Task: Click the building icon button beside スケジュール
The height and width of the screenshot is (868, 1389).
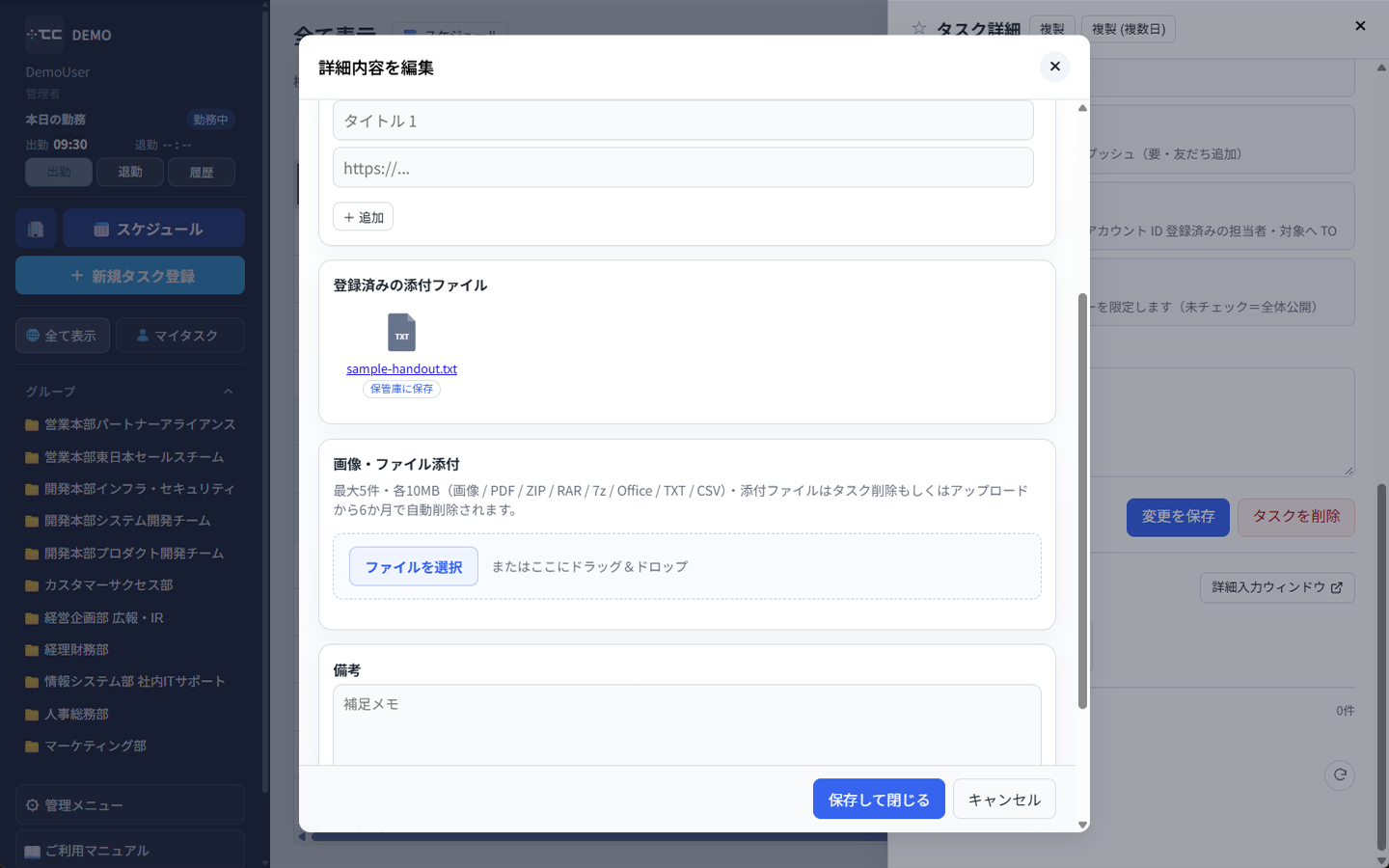Action: click(36, 230)
